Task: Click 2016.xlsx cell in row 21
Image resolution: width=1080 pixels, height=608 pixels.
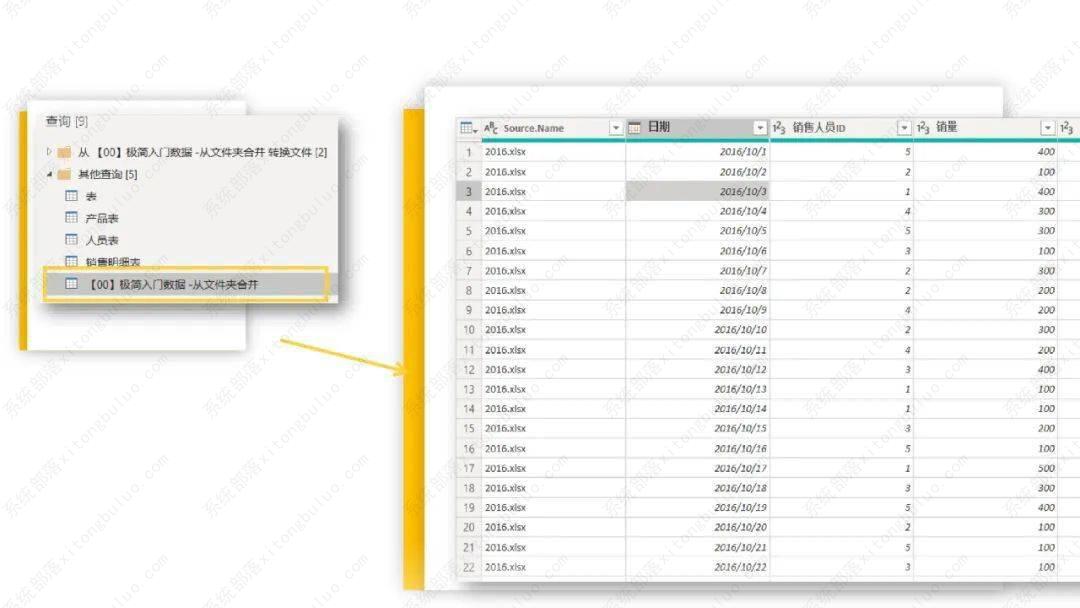Action: click(x=553, y=547)
